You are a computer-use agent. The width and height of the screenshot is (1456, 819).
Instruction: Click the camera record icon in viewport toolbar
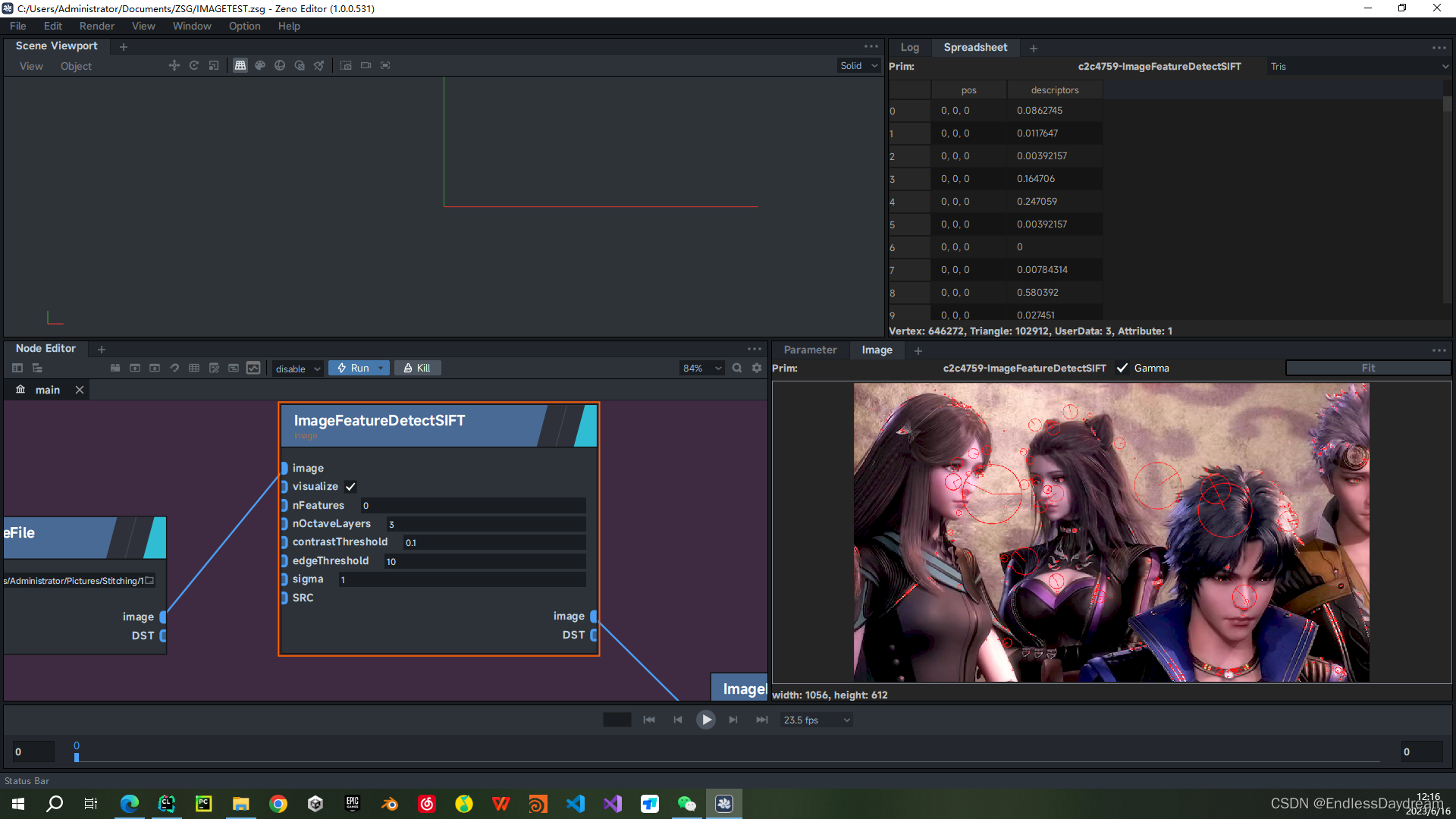(366, 65)
